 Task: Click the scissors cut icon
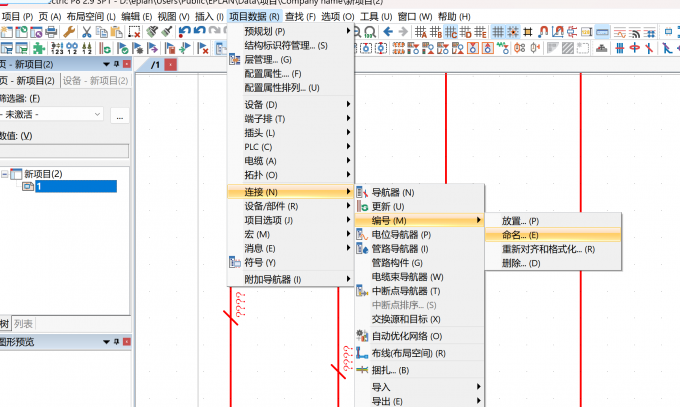[87, 32]
